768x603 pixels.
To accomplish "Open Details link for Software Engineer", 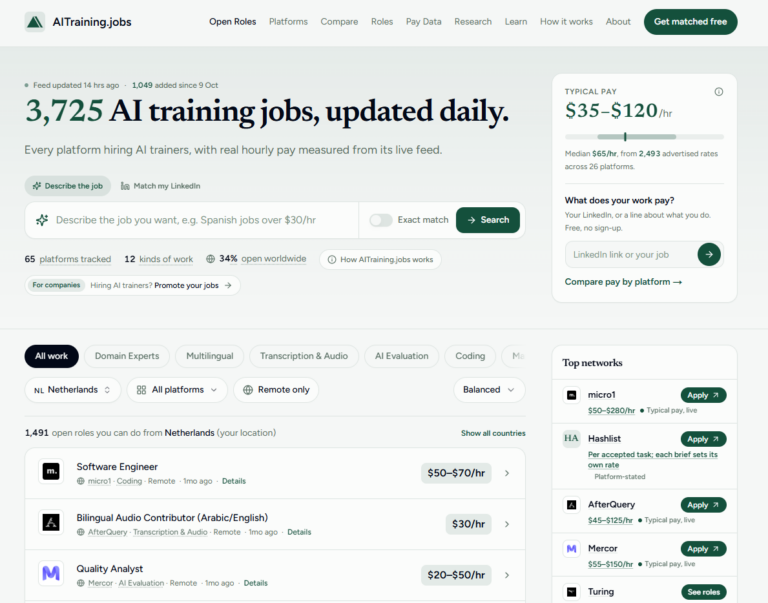I will [234, 481].
